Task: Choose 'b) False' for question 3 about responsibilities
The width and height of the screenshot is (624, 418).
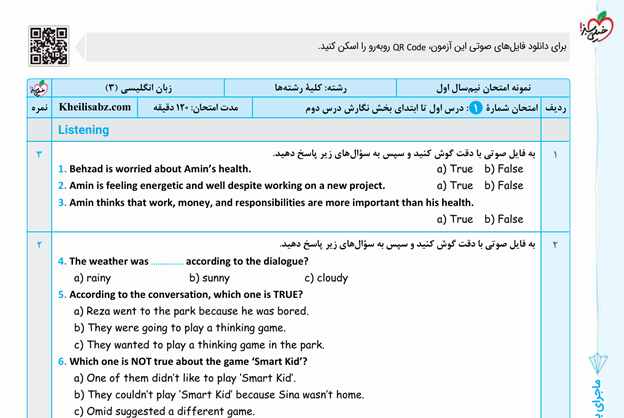Action: pos(504,219)
